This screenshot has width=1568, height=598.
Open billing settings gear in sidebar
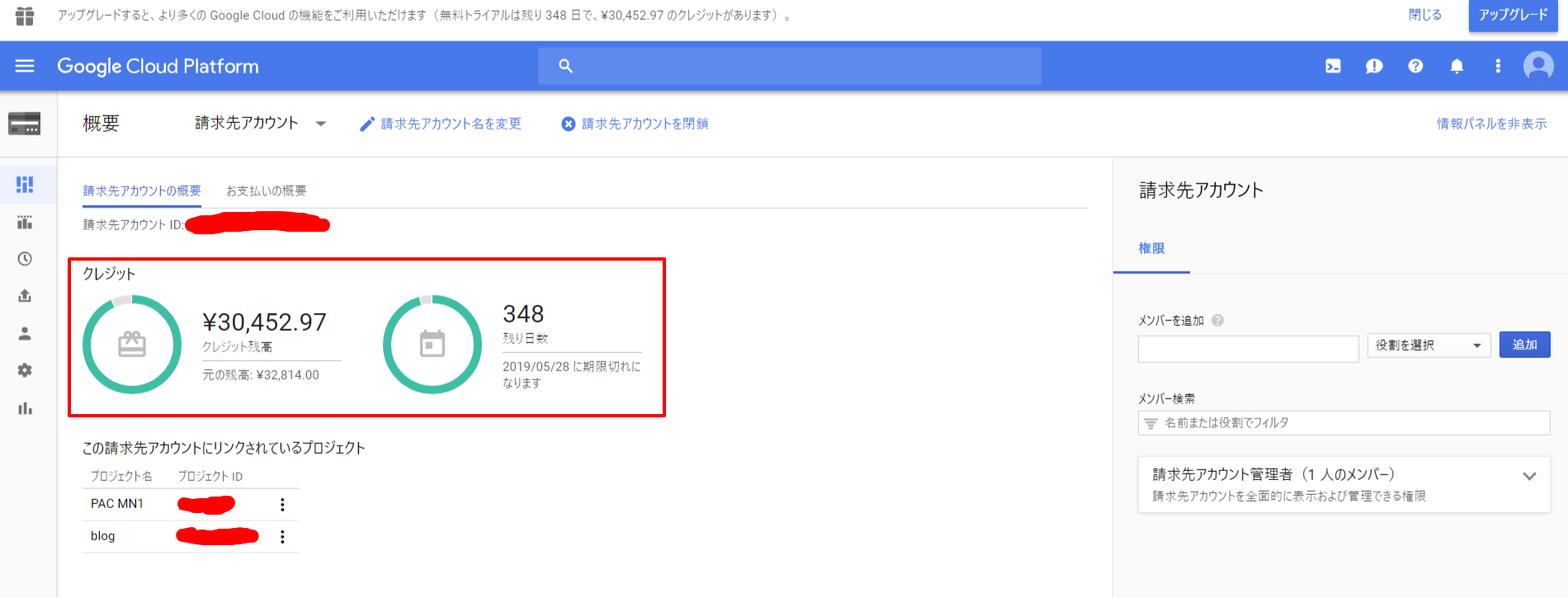click(x=25, y=370)
